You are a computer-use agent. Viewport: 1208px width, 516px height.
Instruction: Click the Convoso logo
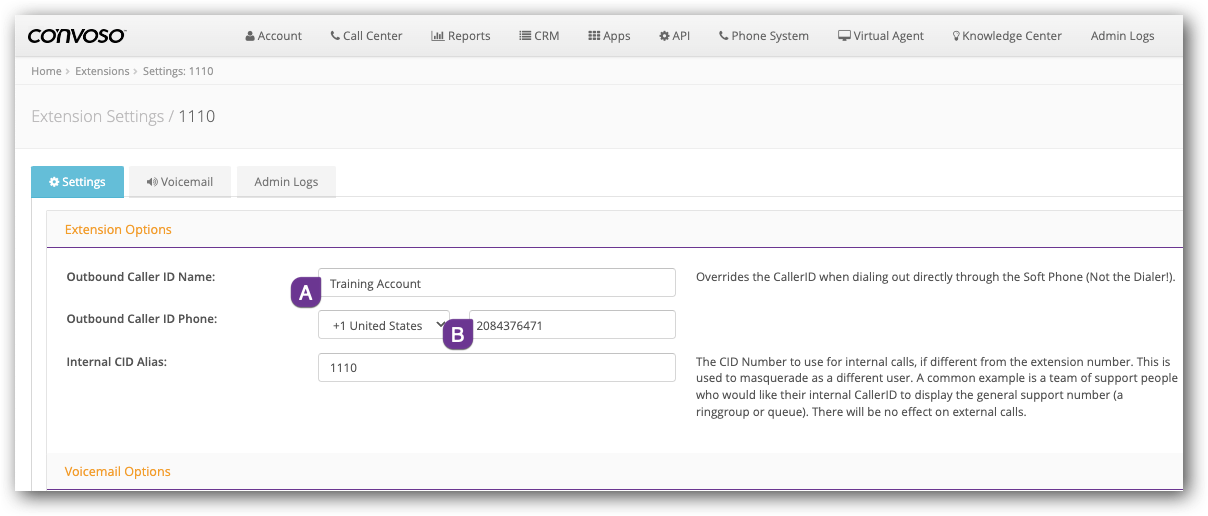click(76, 36)
